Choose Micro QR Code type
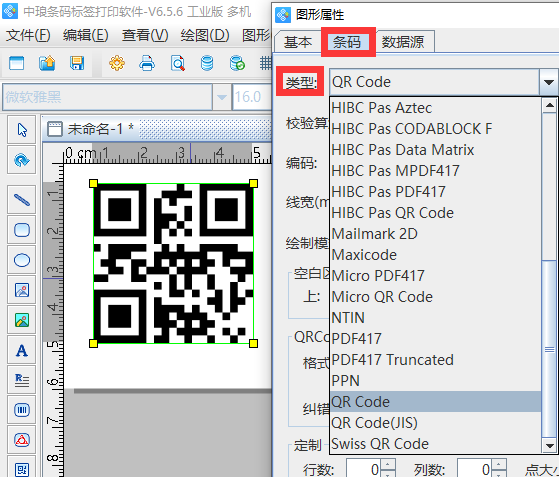 [435, 297]
